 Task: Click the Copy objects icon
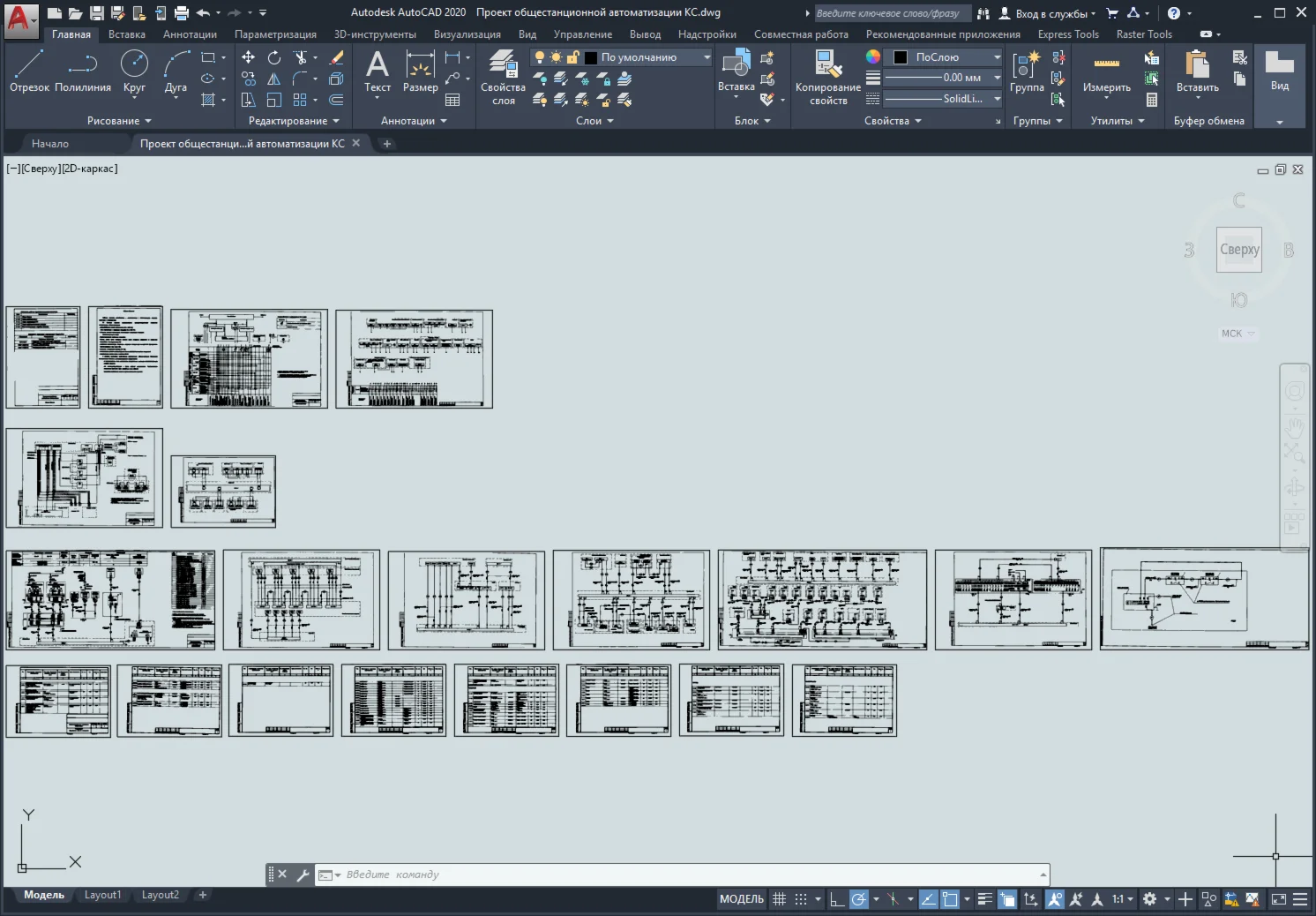[x=249, y=79]
